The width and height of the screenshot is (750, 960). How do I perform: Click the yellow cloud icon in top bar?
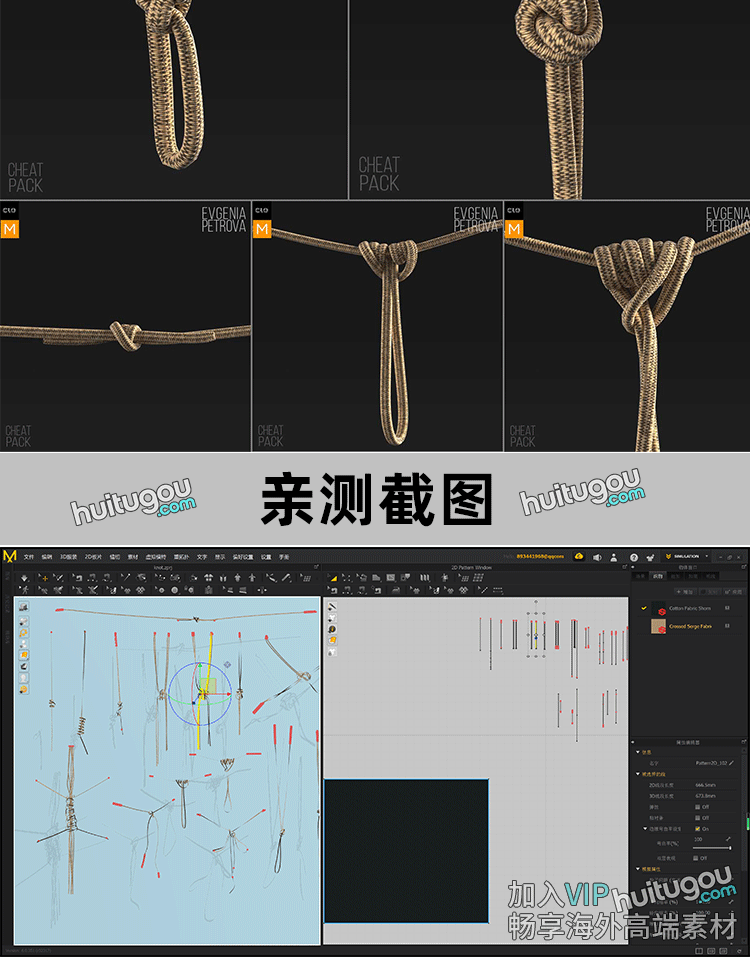pos(579,556)
